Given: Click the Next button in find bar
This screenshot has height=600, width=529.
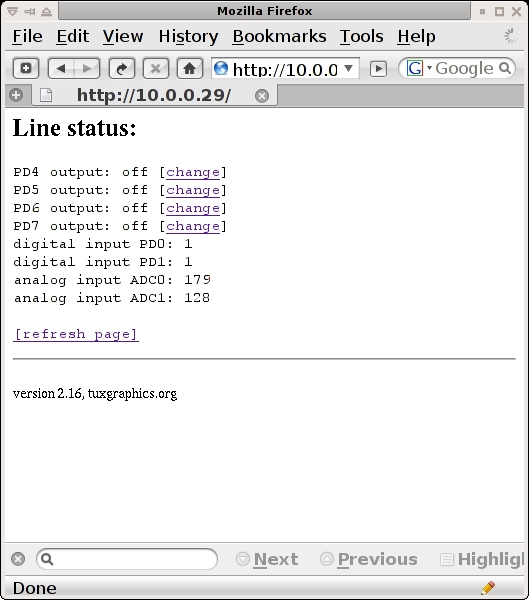Looking at the screenshot, I should 267,559.
